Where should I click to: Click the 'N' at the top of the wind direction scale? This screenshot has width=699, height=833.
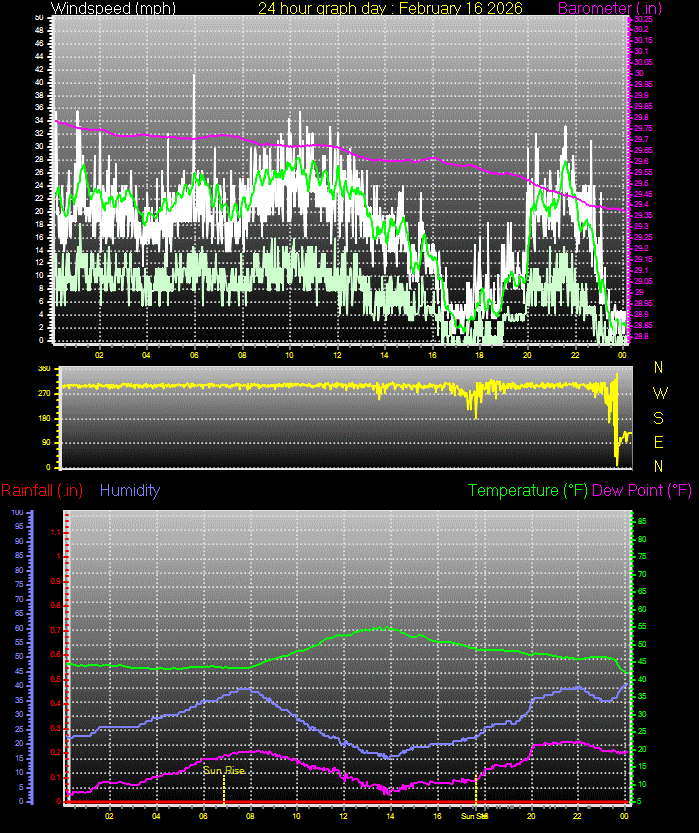tap(659, 367)
